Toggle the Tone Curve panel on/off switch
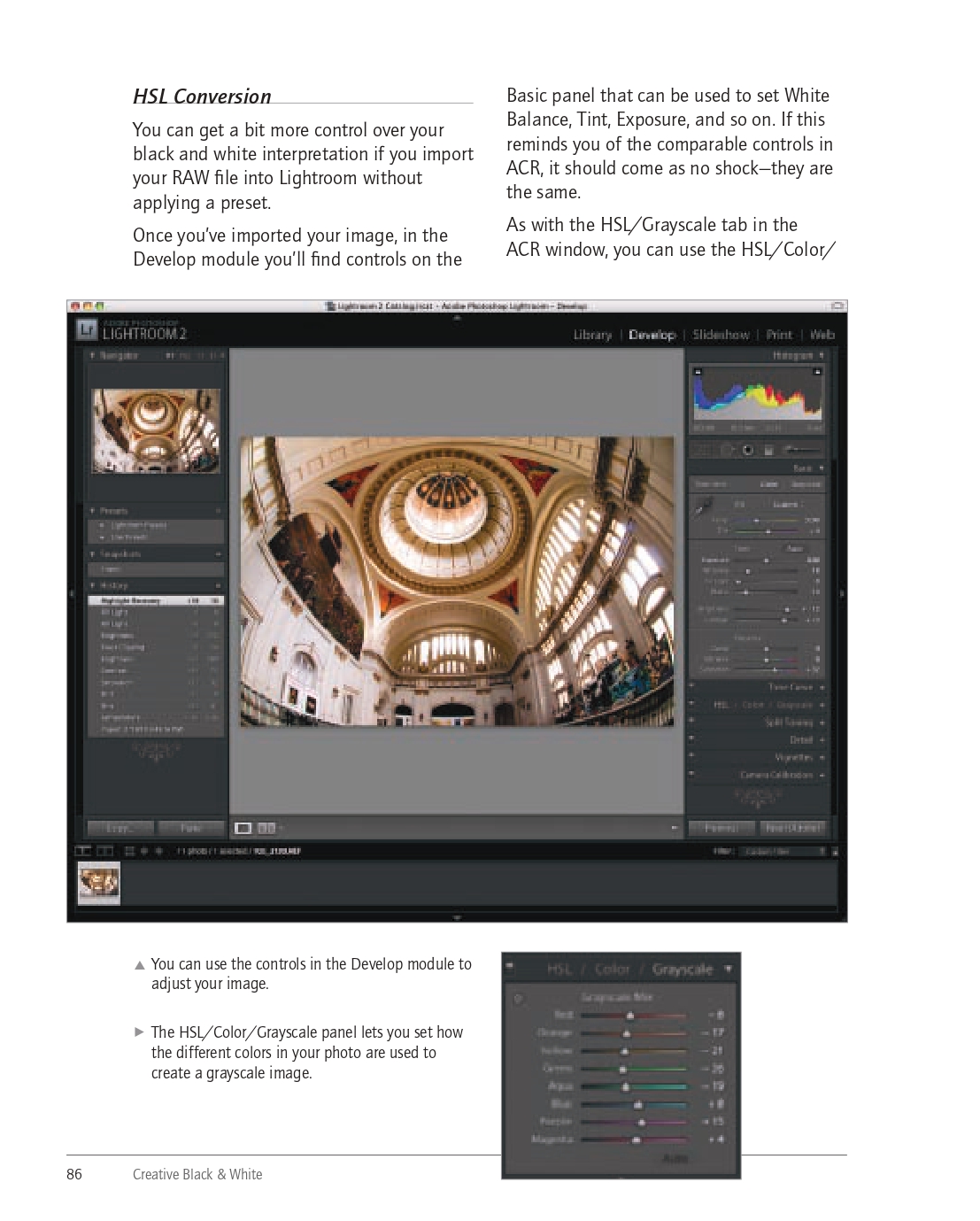This screenshot has height=1221, width=980. point(692,686)
